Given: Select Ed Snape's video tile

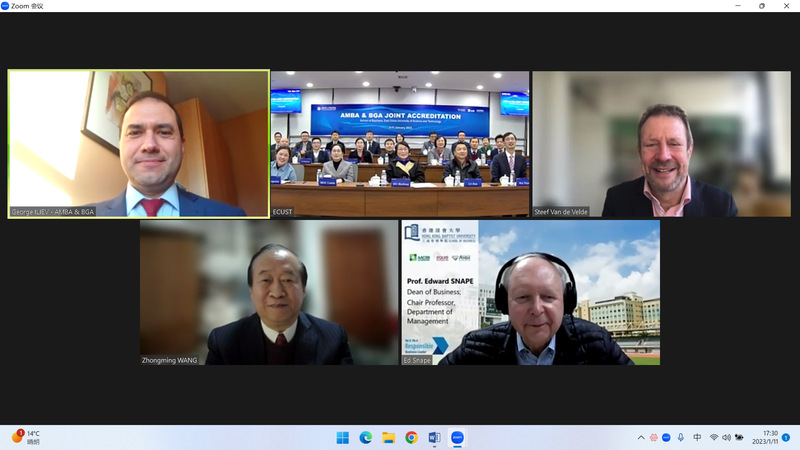Looking at the screenshot, I should coord(531,292).
